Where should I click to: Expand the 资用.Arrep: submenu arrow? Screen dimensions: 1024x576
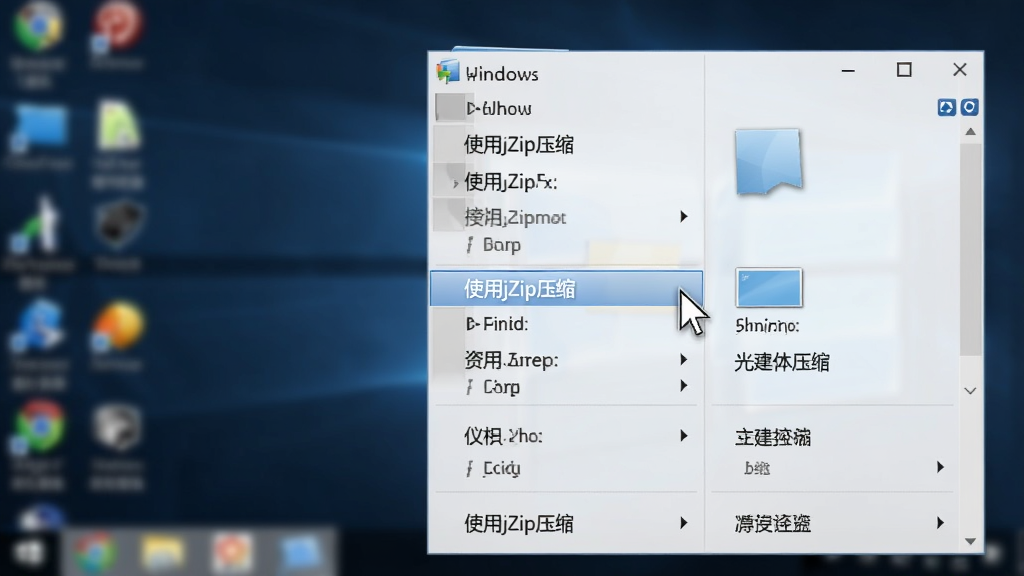pyautogui.click(x=684, y=359)
